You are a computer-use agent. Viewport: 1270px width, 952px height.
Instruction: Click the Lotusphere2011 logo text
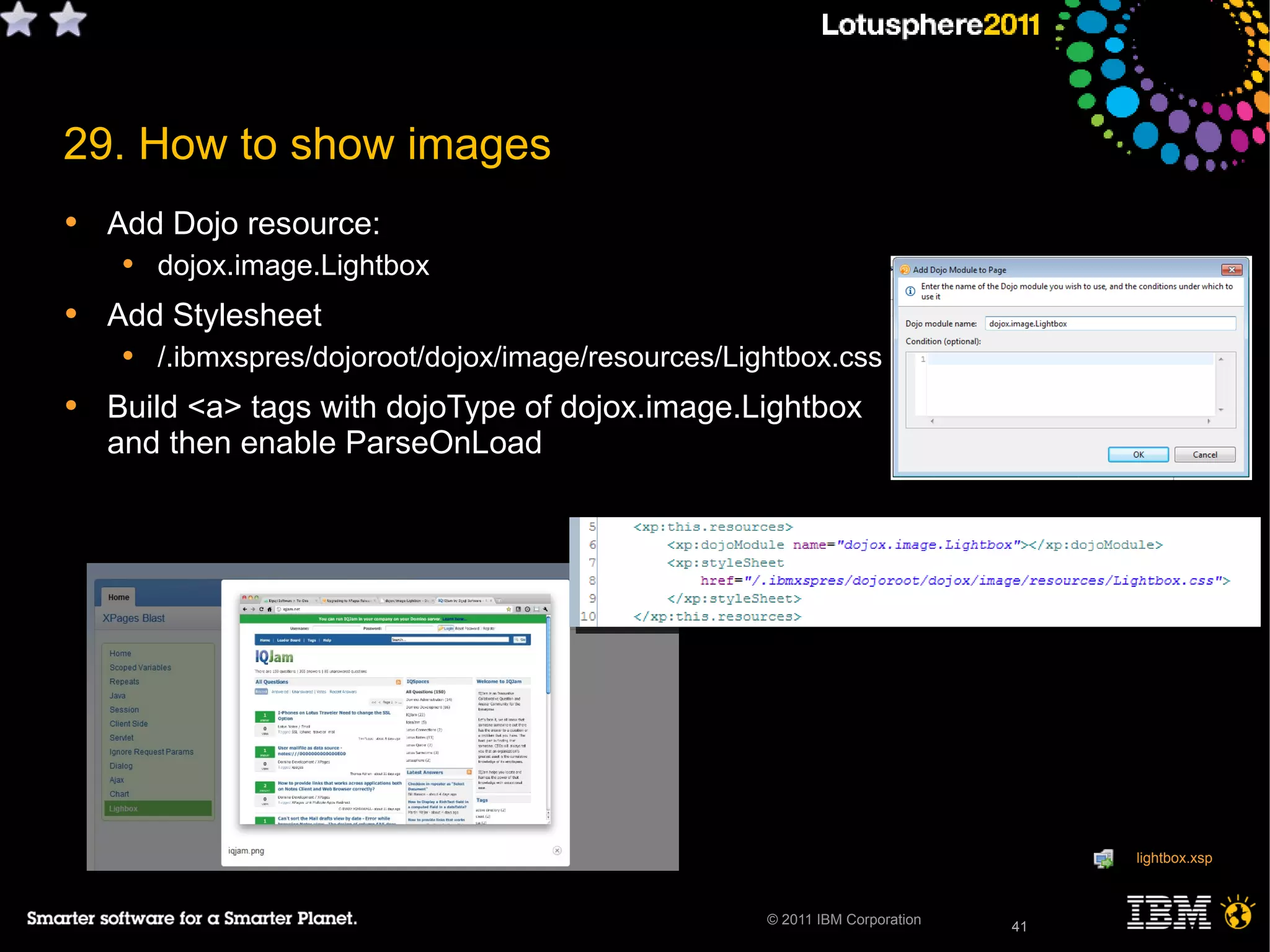(930, 25)
